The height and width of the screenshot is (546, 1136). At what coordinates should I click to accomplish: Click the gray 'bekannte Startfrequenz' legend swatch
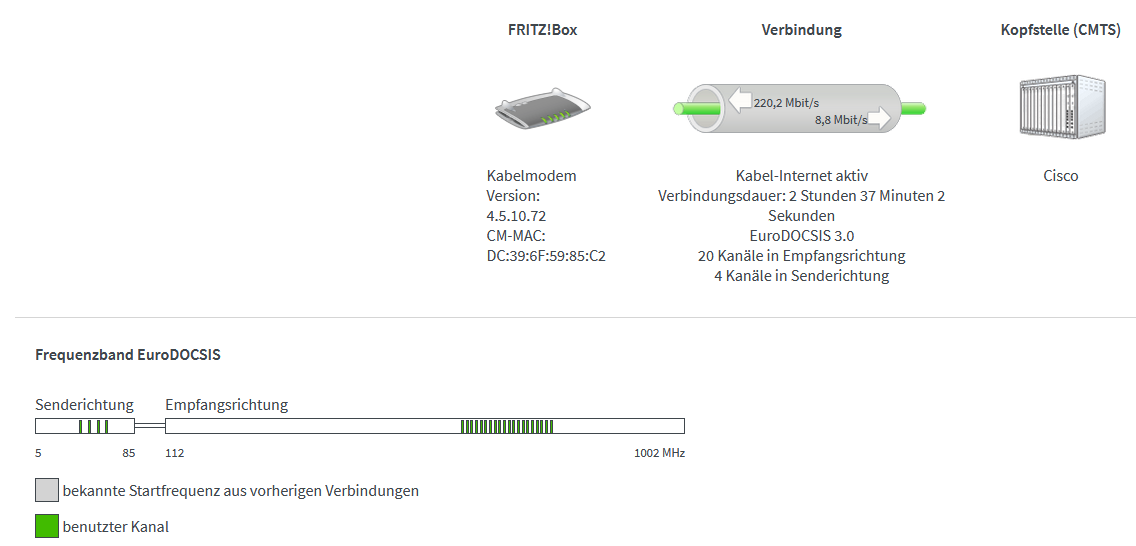(x=47, y=490)
